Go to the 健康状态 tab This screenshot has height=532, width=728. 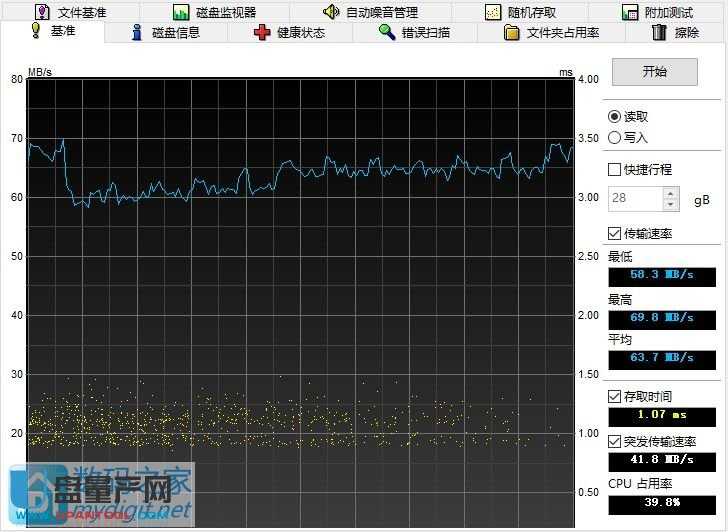tap(289, 32)
